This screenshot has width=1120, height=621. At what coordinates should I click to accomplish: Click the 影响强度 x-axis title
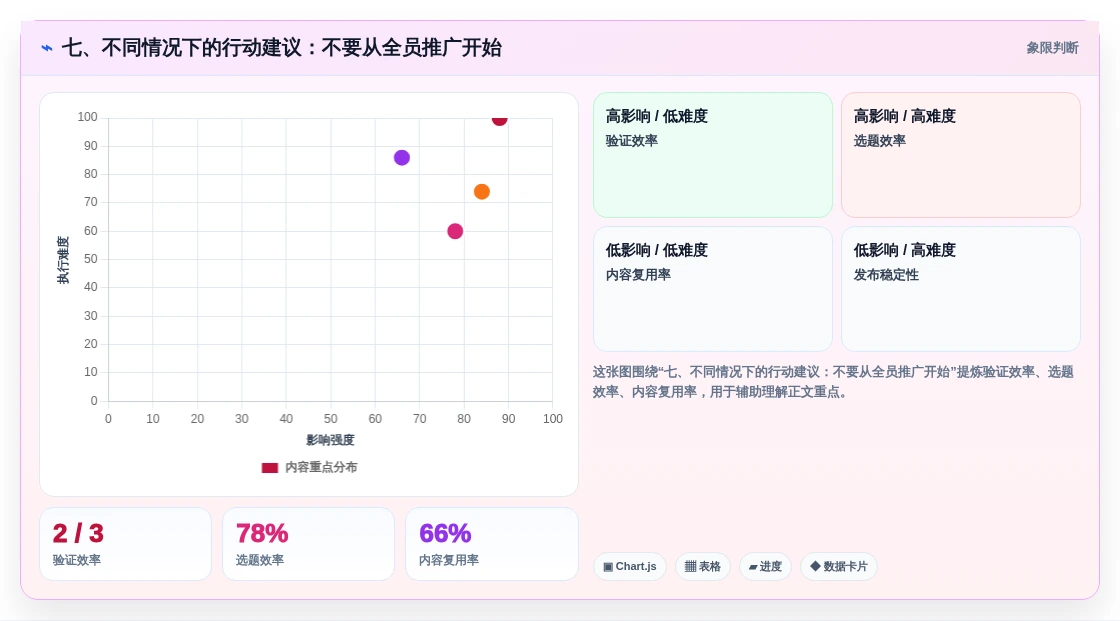tap(330, 440)
